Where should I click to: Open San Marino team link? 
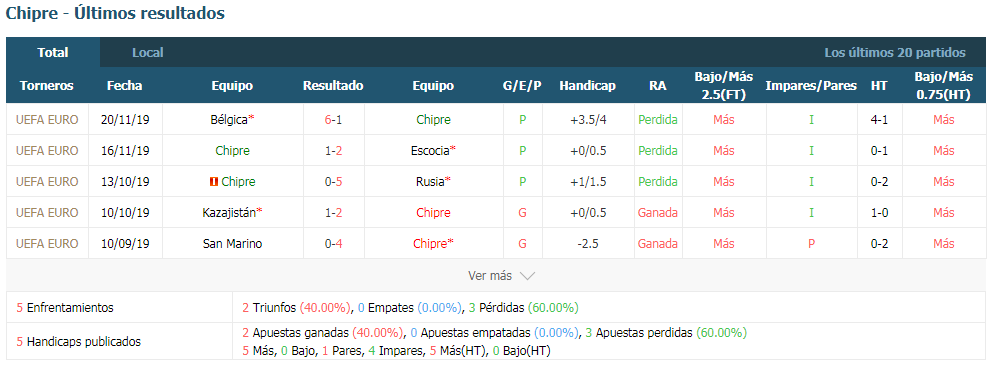pyautogui.click(x=232, y=244)
